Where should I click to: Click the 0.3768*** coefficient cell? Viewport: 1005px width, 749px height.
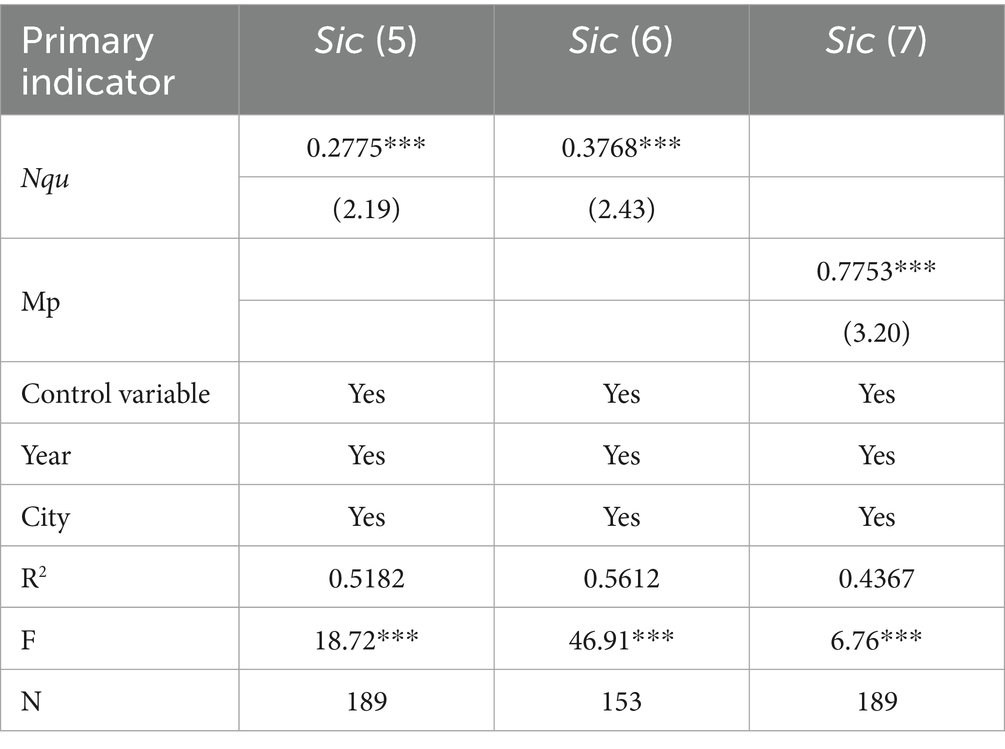pos(621,146)
